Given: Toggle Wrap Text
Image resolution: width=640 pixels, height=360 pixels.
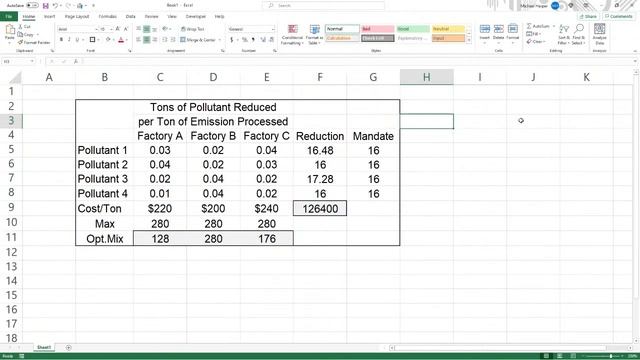Looking at the screenshot, I should point(192,29).
